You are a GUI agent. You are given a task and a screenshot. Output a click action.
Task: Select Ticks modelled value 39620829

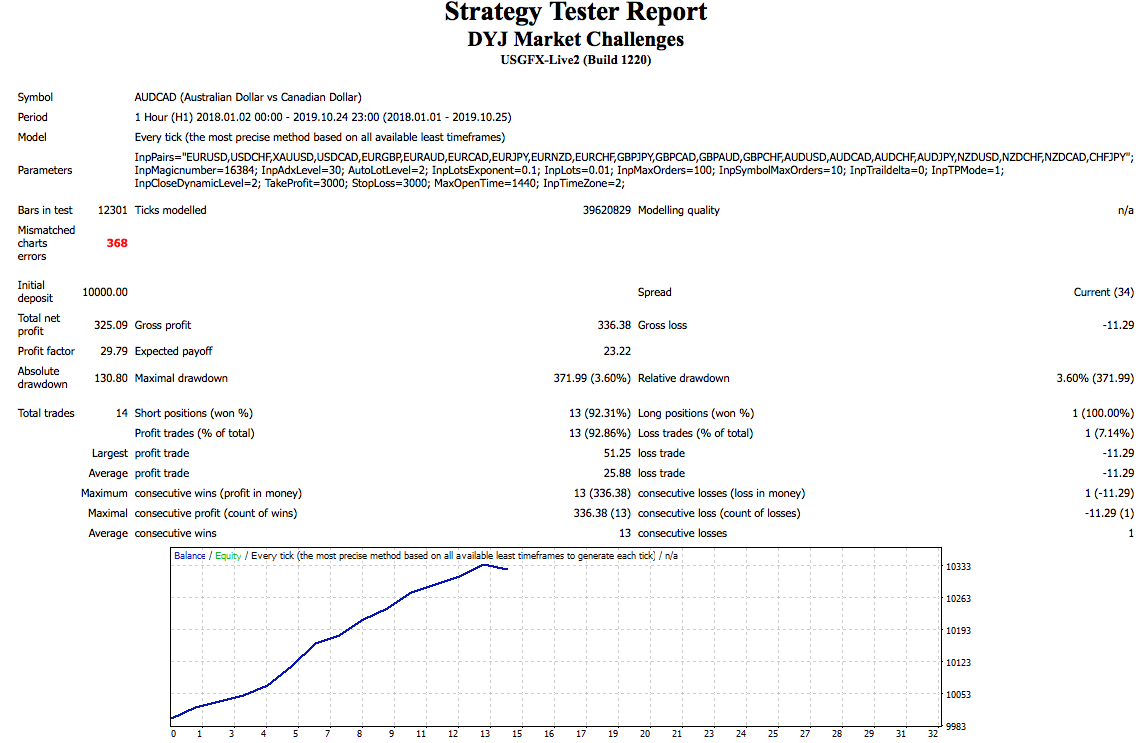tap(607, 210)
